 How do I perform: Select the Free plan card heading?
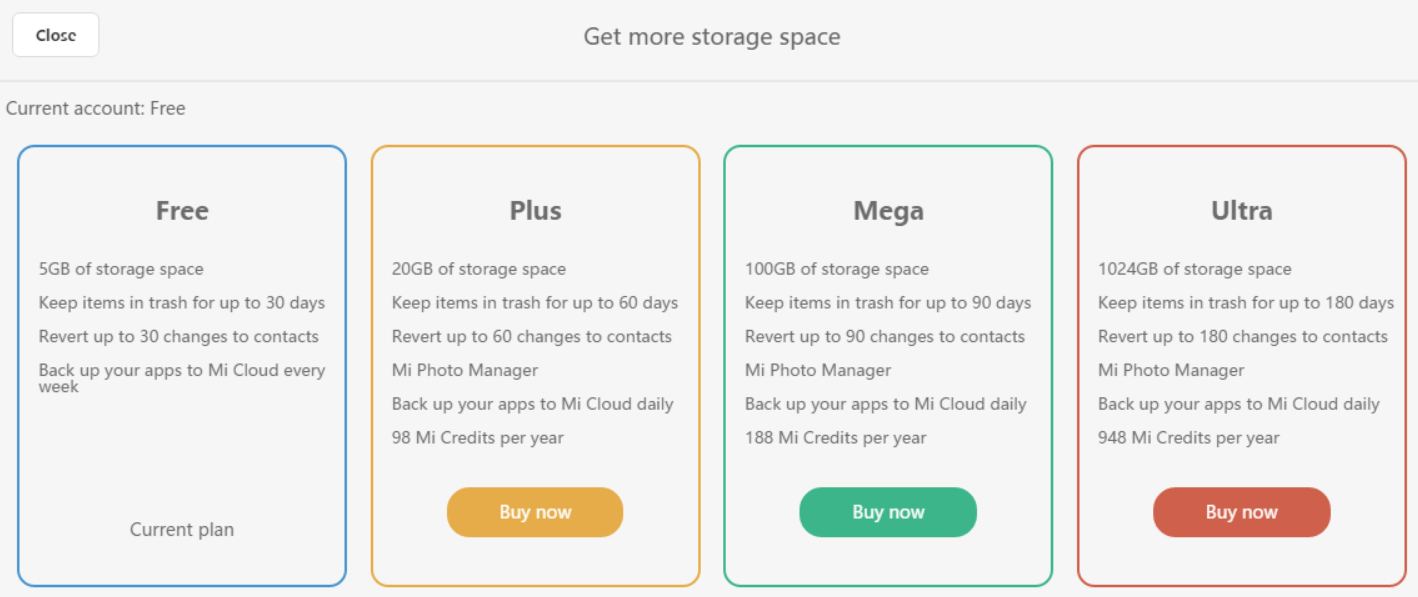pos(182,211)
